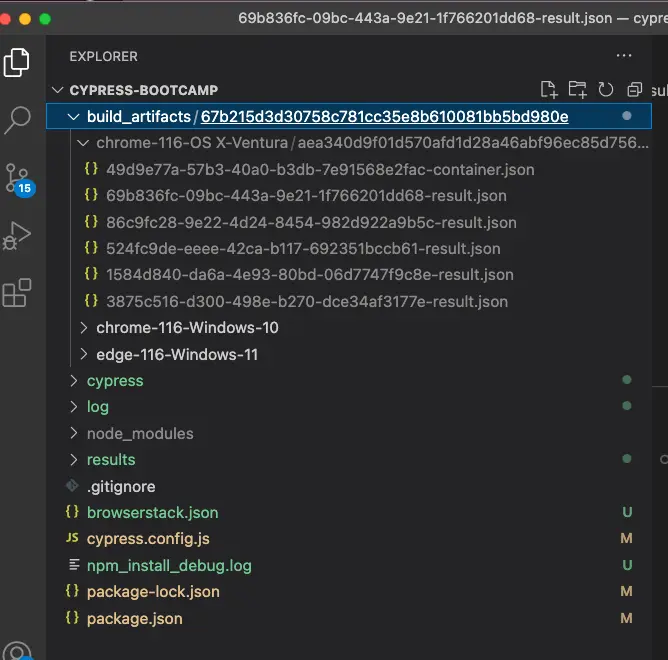
Task: Open the Extensions view icon
Action: (17, 293)
